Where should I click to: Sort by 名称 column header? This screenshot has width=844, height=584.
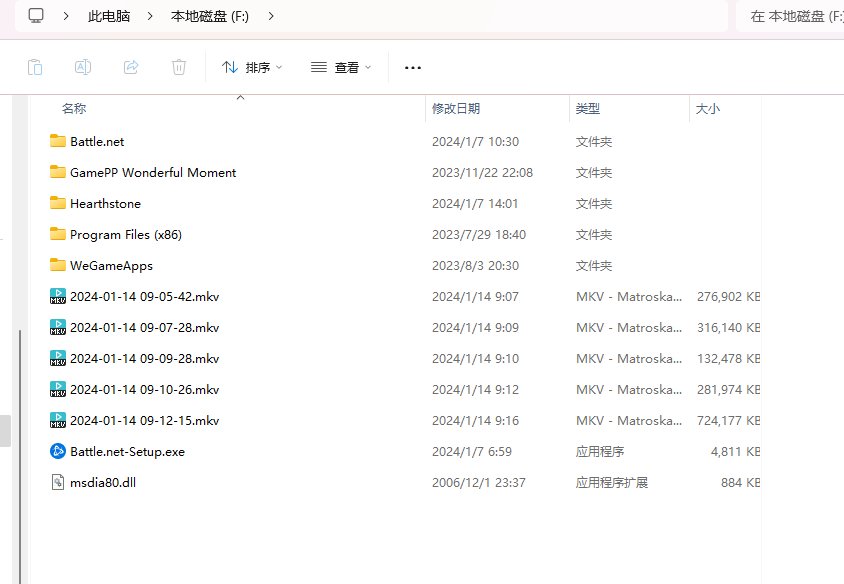[x=74, y=109]
